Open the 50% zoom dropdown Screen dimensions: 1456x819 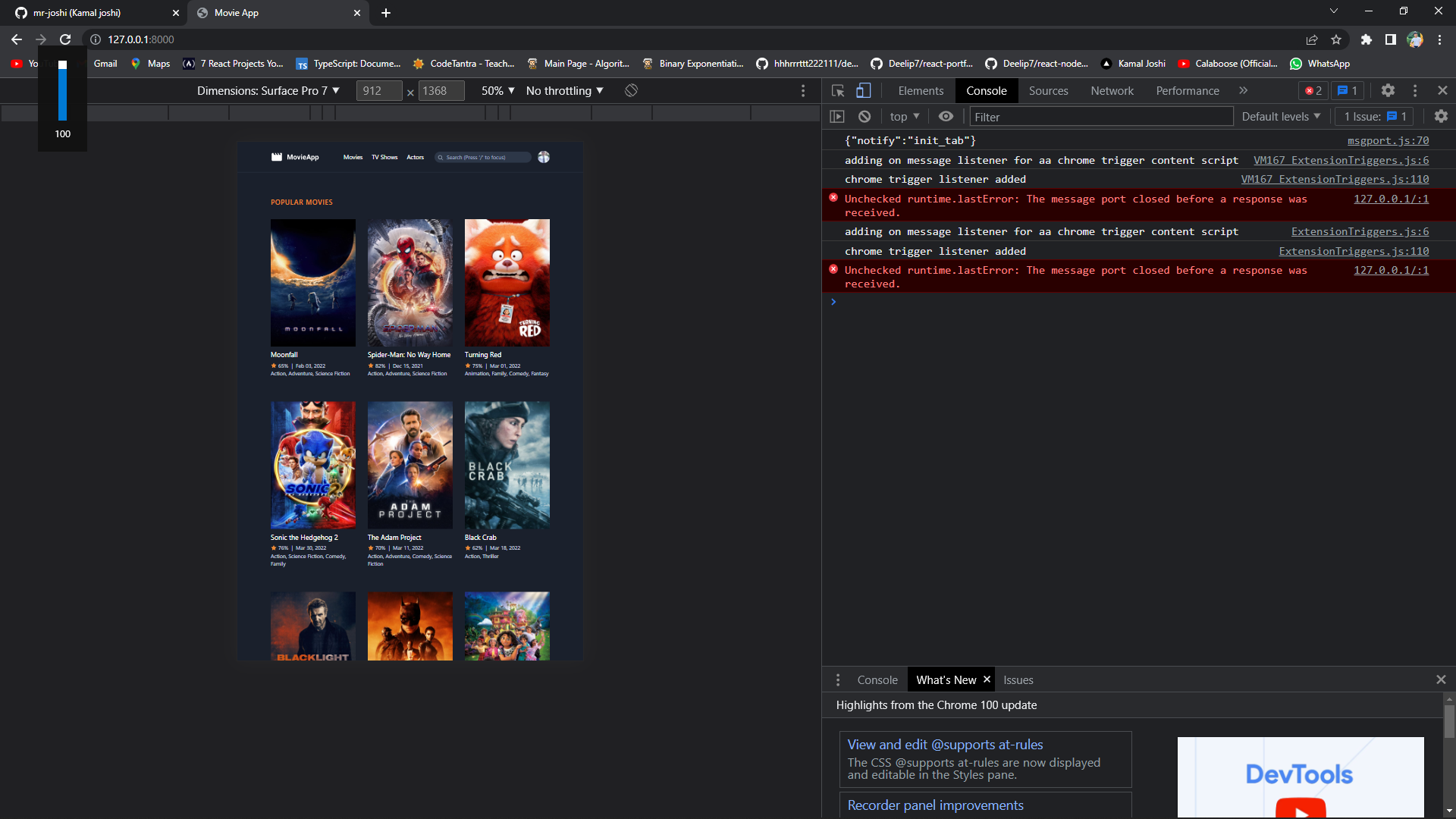(x=497, y=90)
